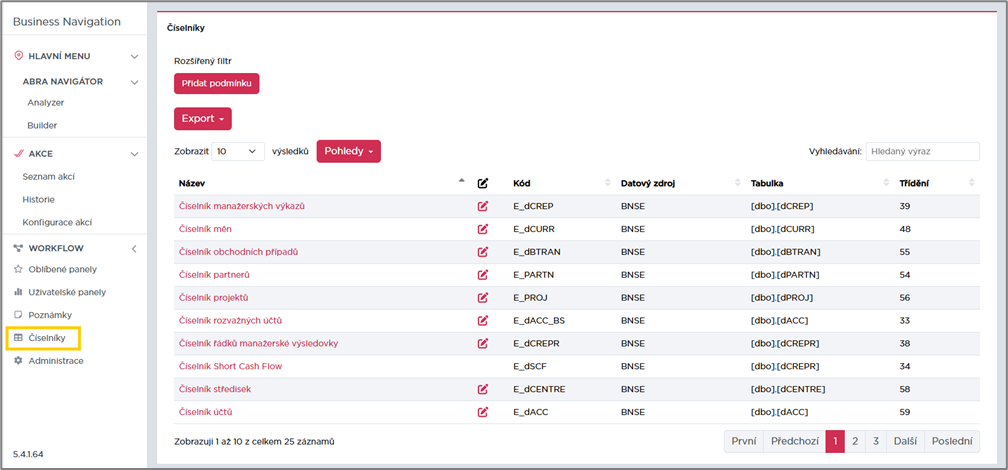
Task: Click the edit icon for Číselník partnerů
Action: 483,275
